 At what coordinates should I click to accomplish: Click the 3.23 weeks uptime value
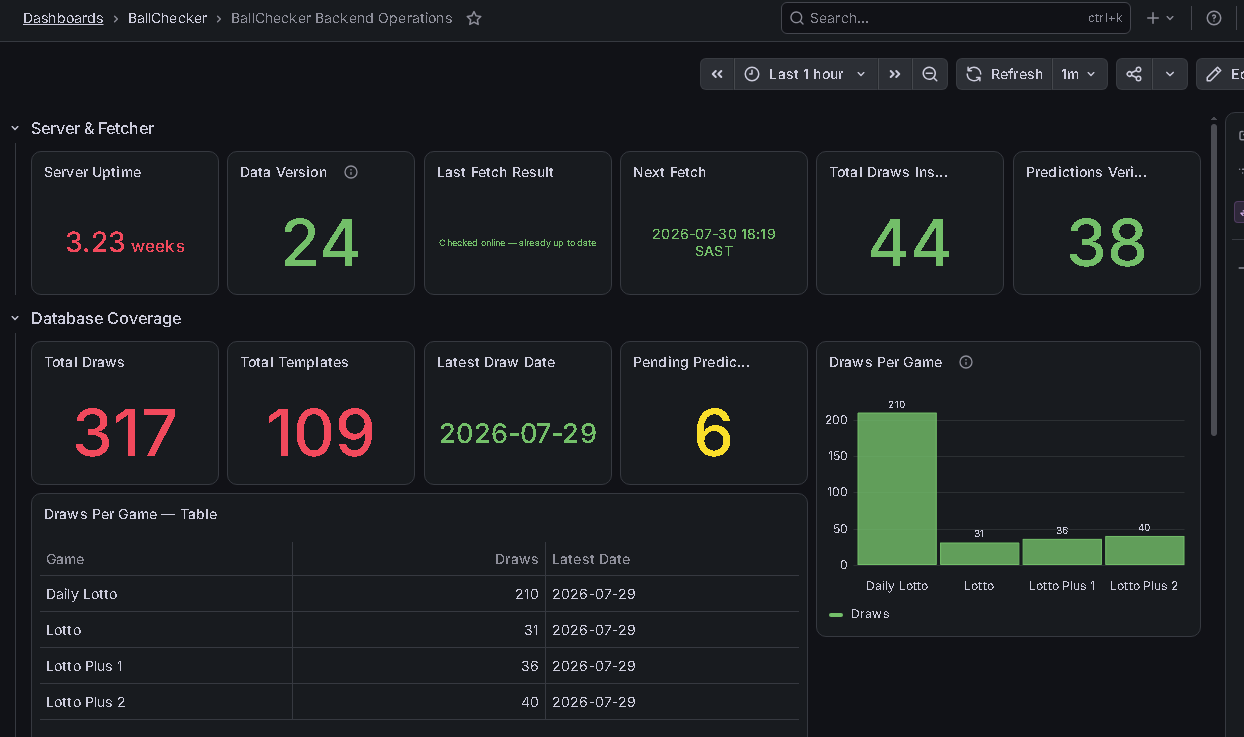(x=125, y=242)
